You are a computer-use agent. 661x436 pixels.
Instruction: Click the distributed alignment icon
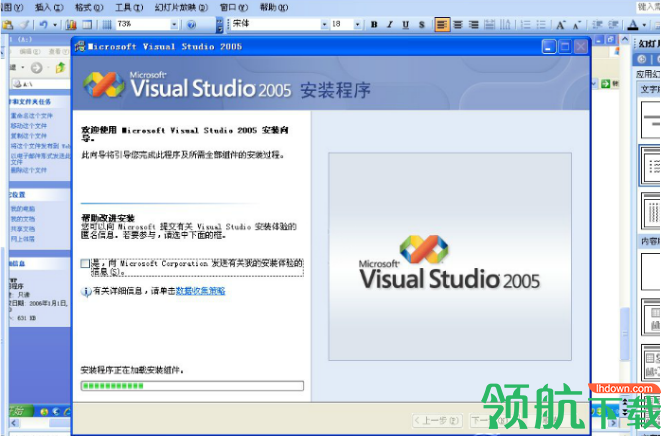coord(489,24)
